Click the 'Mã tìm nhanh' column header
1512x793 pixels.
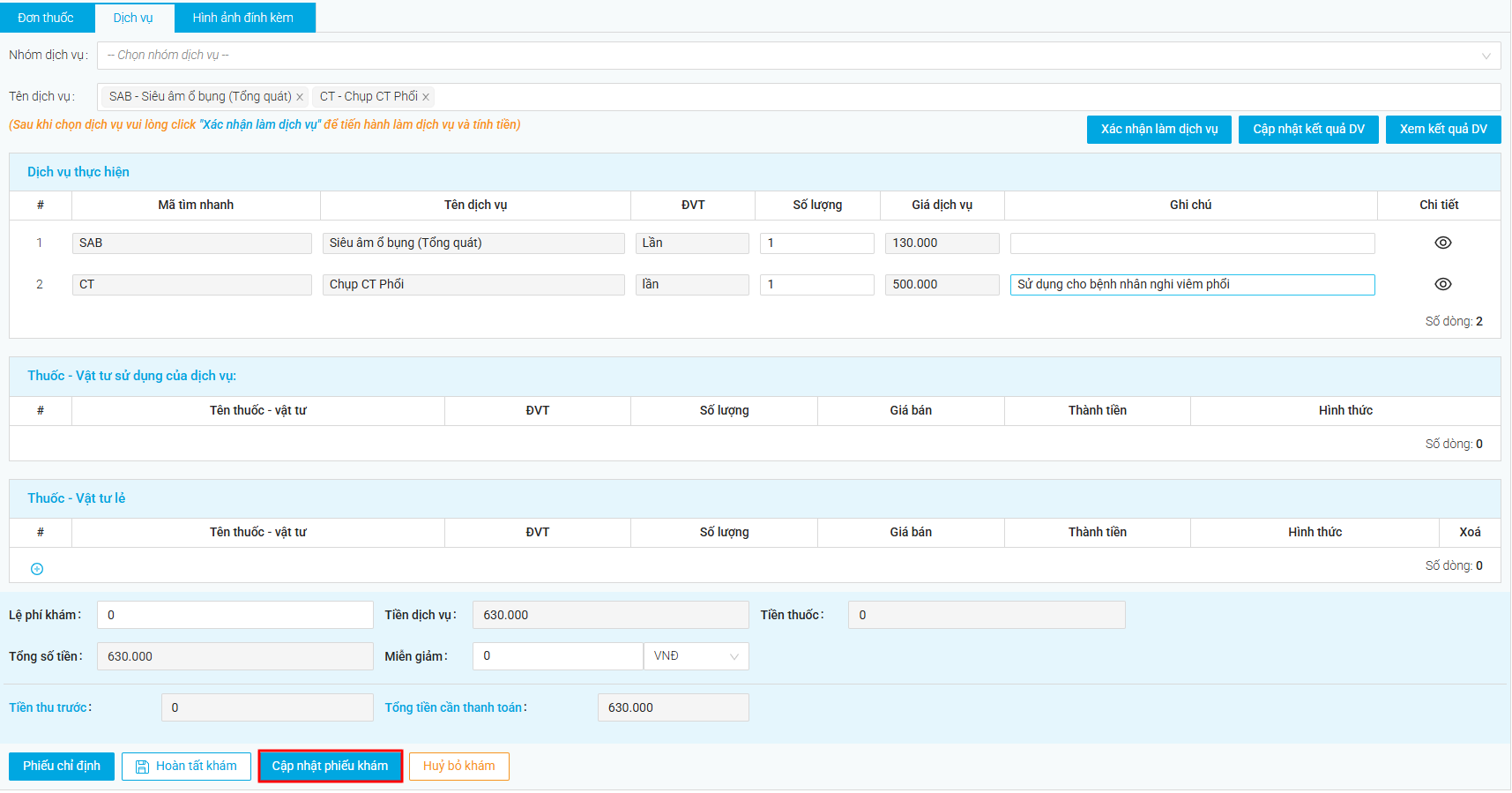click(x=196, y=205)
